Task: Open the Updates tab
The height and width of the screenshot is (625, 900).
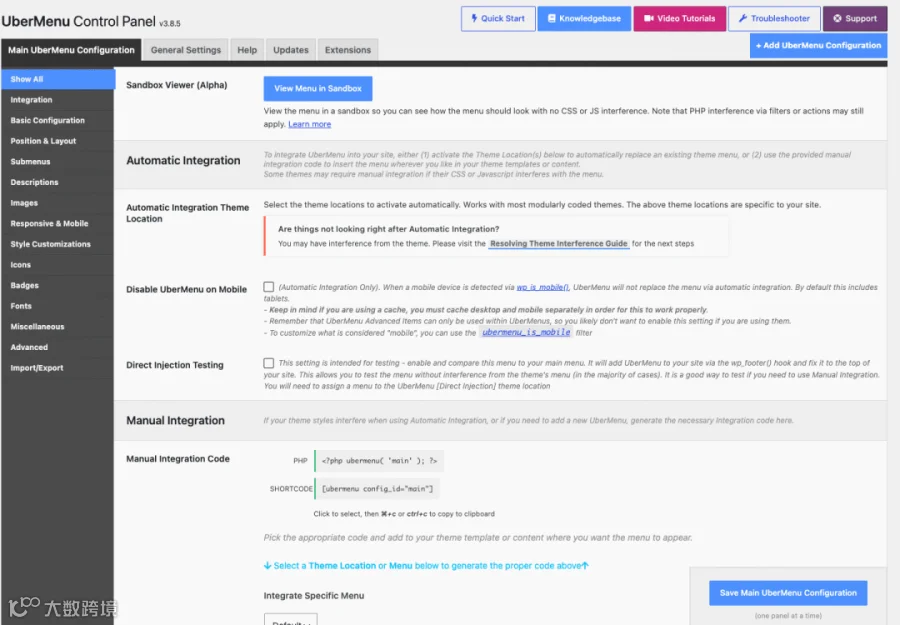Action: click(x=290, y=50)
